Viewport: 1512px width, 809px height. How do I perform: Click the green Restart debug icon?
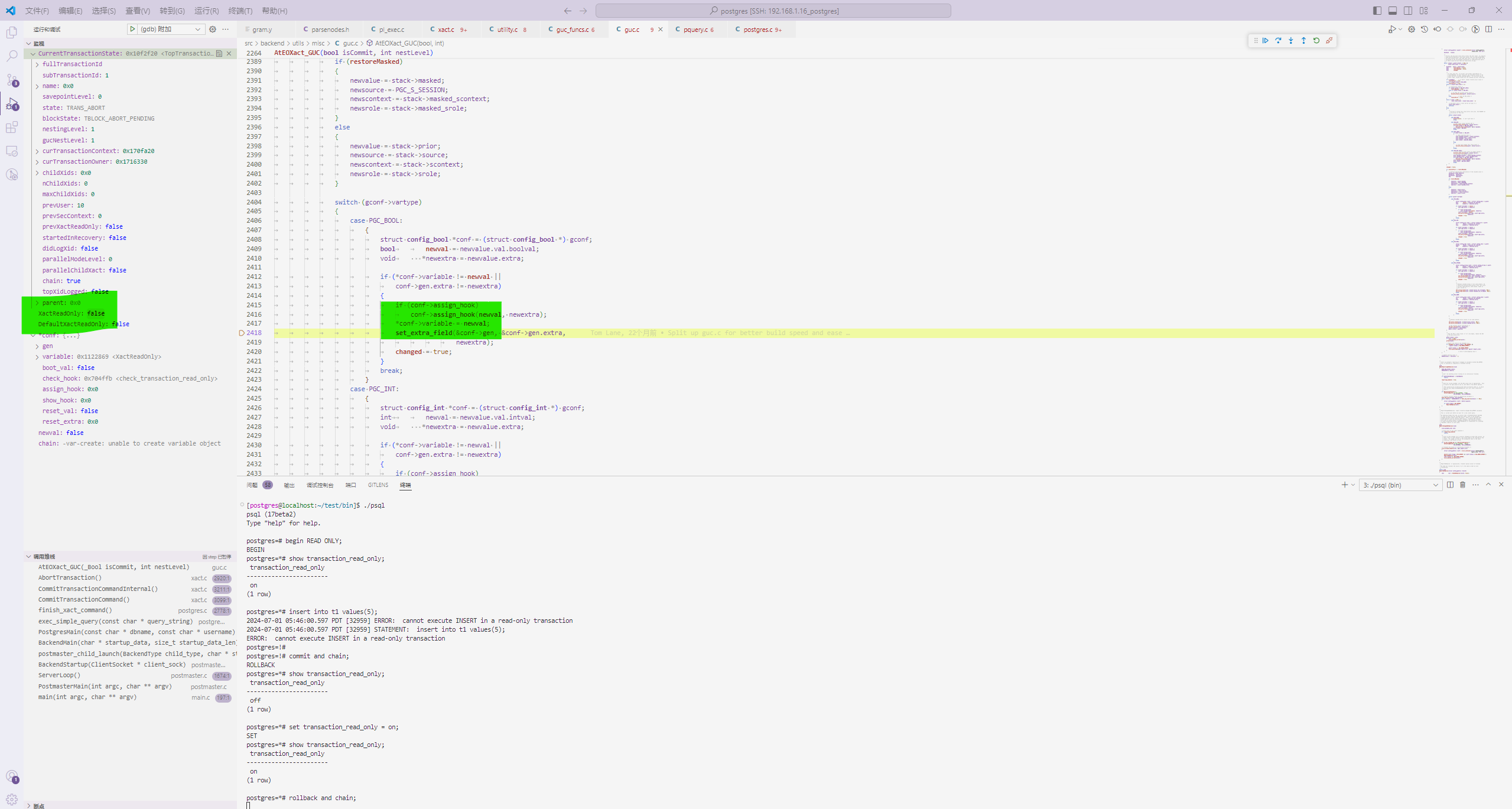[1316, 41]
